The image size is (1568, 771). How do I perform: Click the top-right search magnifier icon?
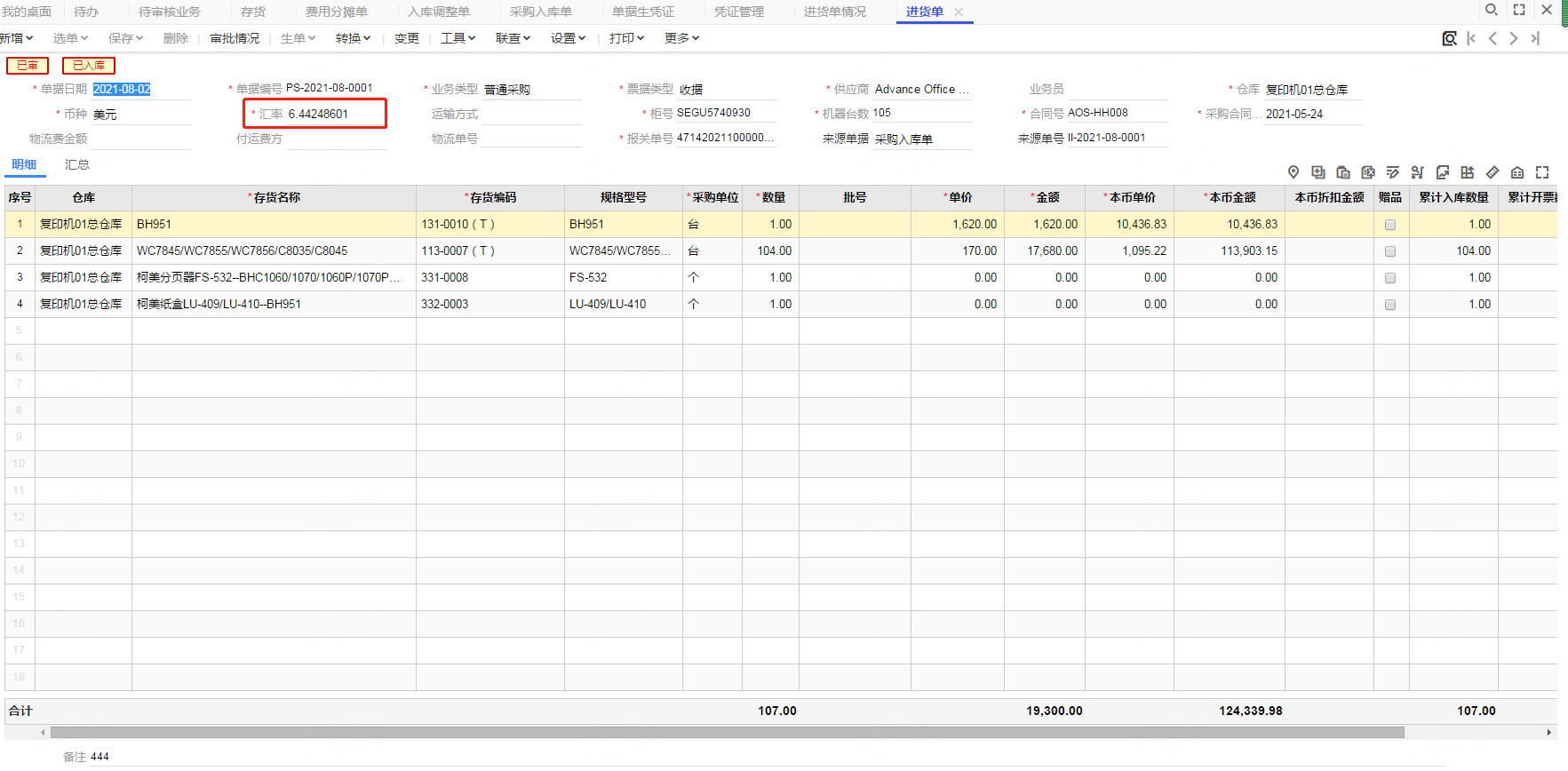(1492, 10)
